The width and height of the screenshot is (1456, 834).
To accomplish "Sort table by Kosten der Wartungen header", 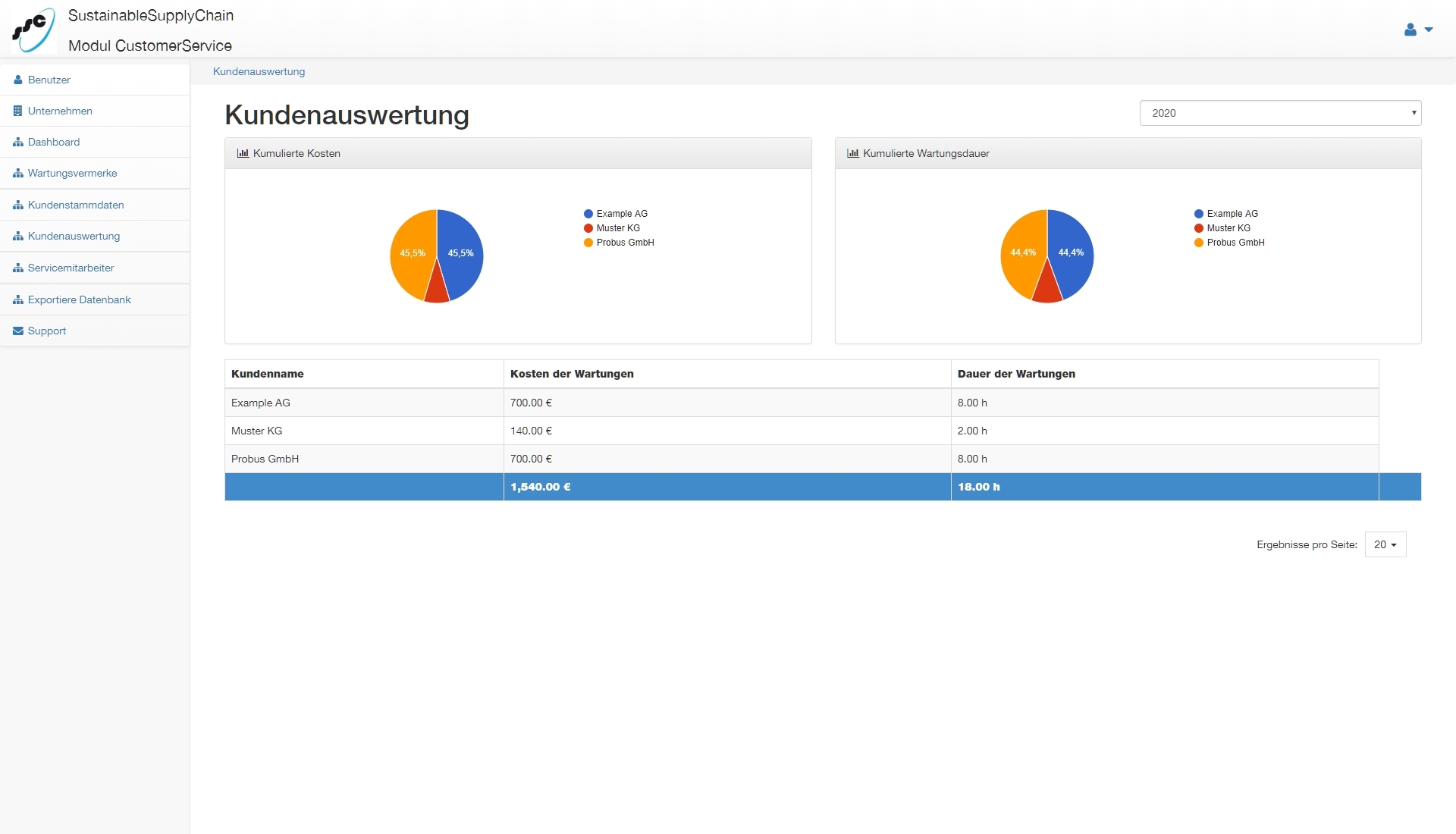I will coord(572,374).
